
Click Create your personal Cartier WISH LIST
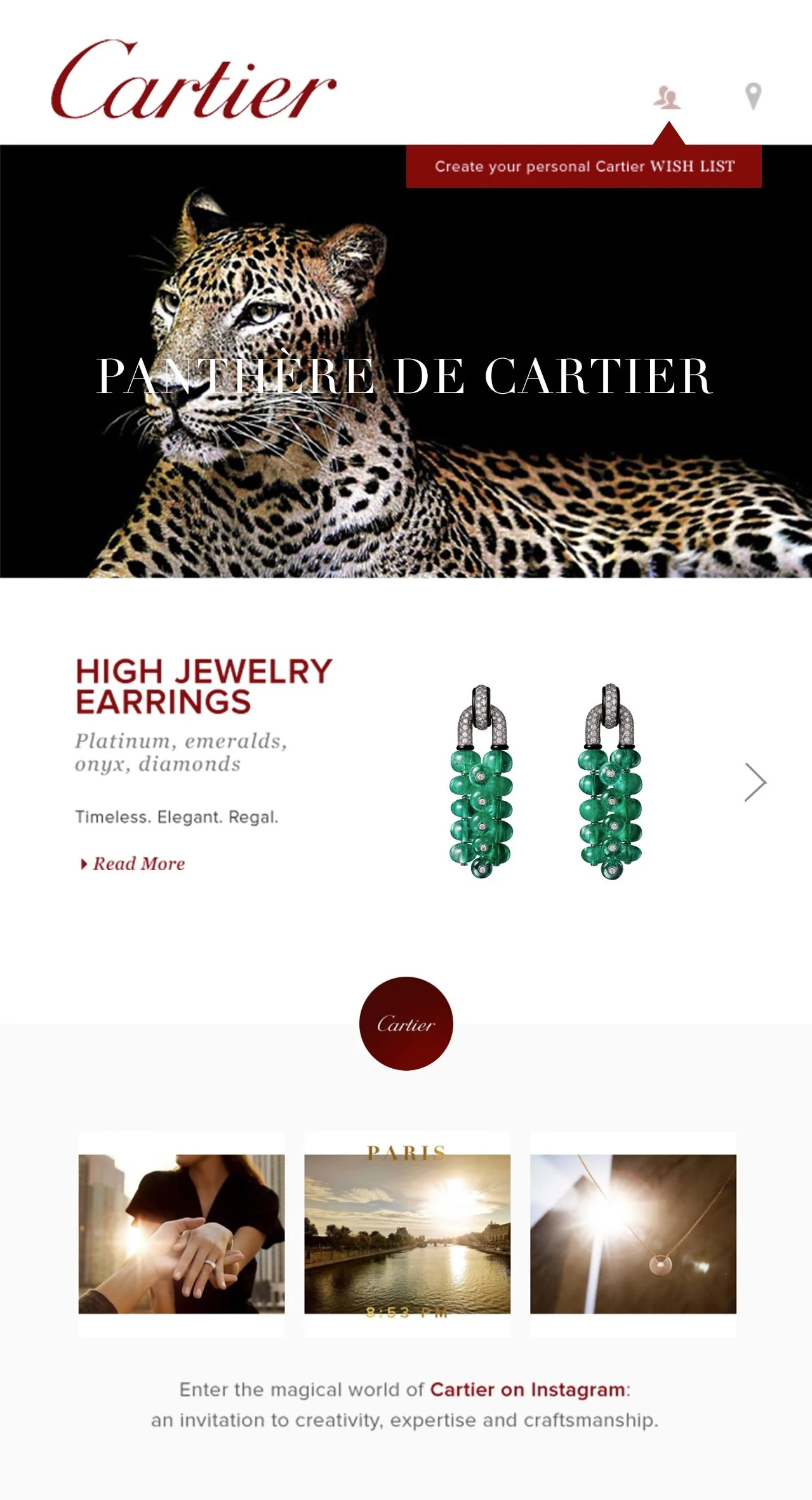(584, 166)
